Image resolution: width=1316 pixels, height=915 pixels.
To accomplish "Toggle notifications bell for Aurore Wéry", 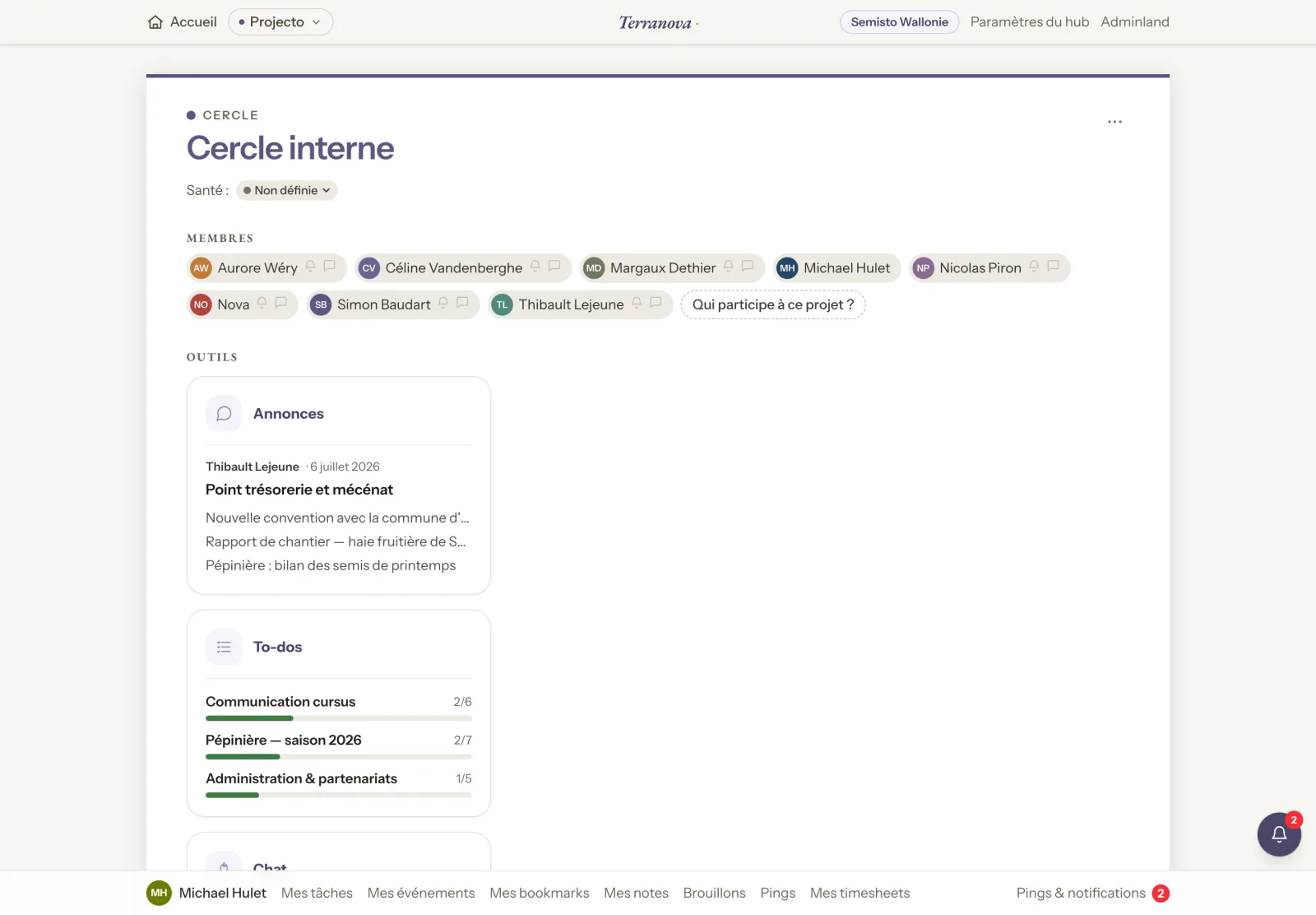I will click(310, 267).
